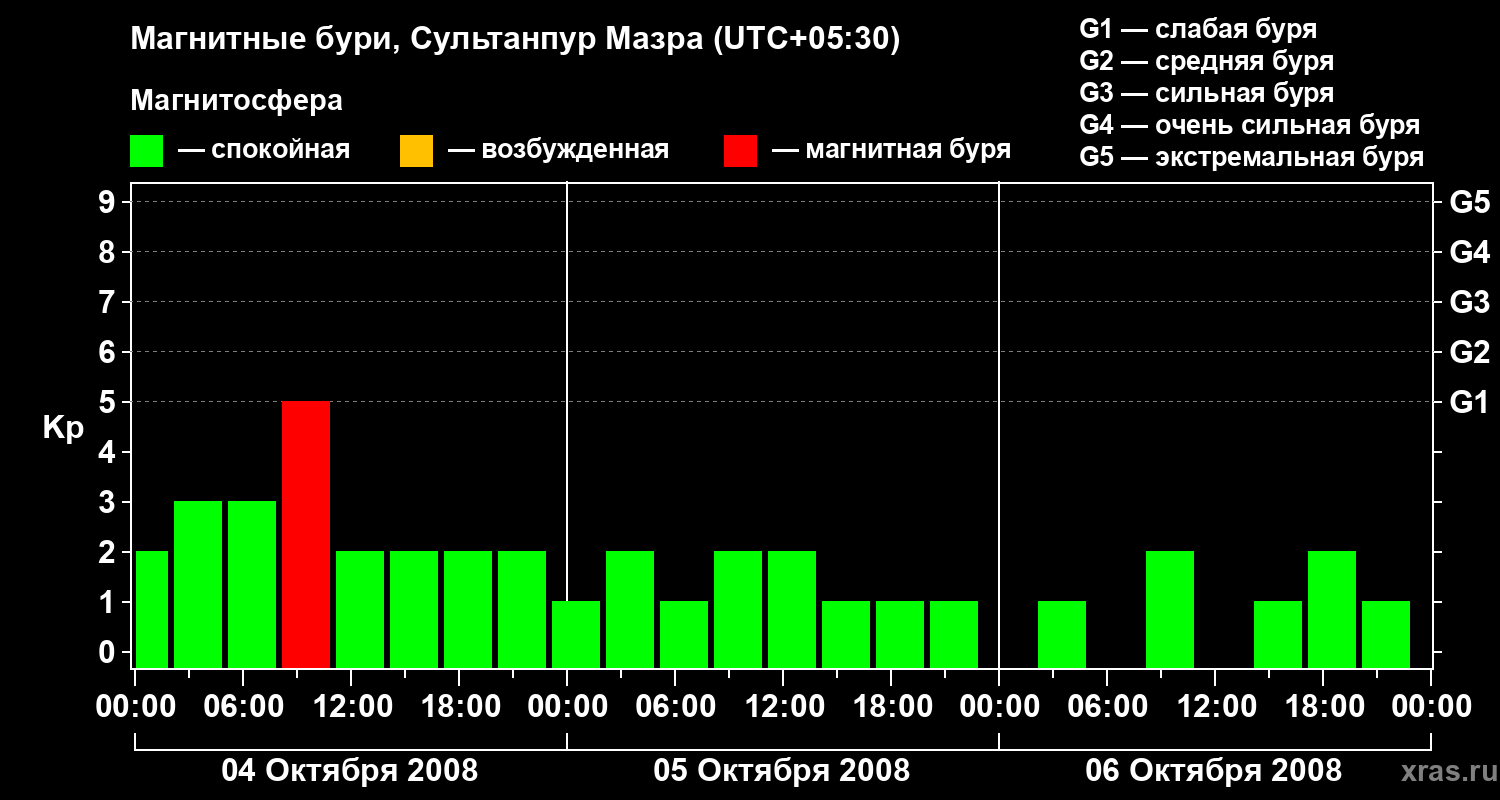Click the 21:00–00:00 bar on 04 Октября

click(x=522, y=609)
